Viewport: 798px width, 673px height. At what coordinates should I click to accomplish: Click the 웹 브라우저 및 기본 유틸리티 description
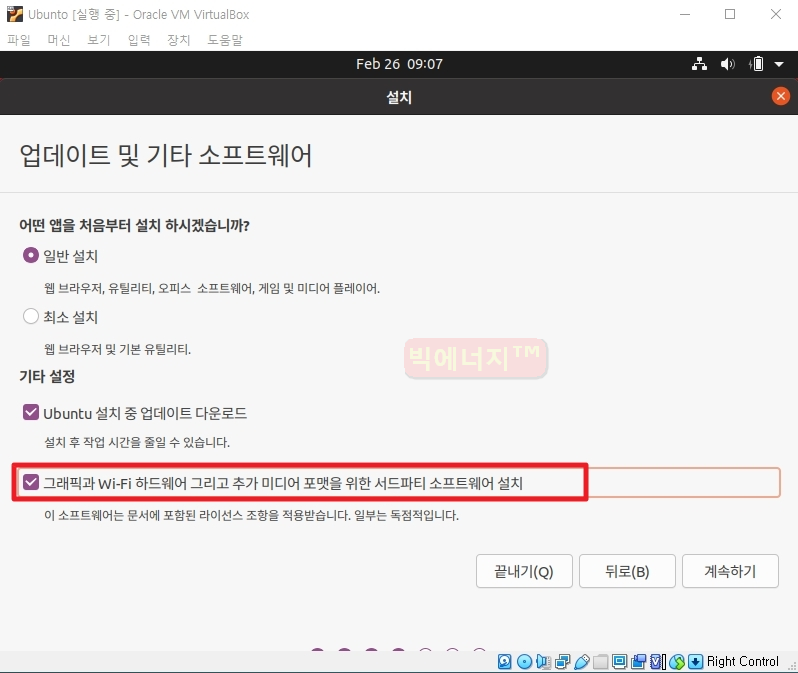[118, 349]
